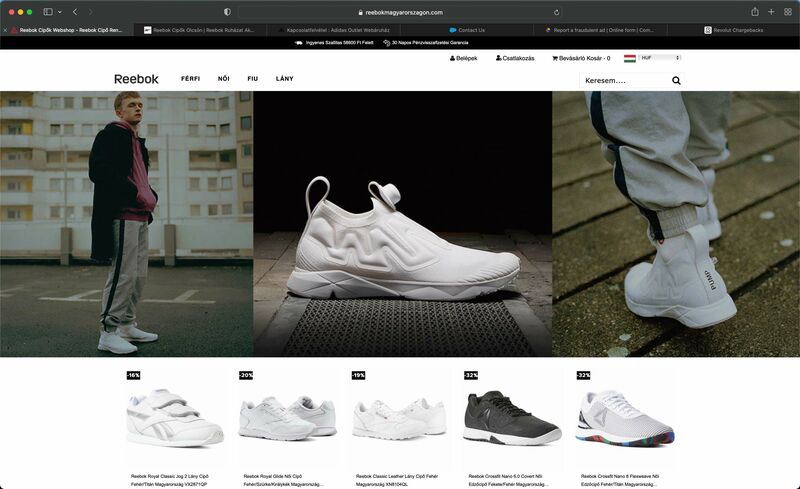This screenshot has height=489, width=800.
Task: Close the Reebok Cipők Webshop tab
Action: 5,30
